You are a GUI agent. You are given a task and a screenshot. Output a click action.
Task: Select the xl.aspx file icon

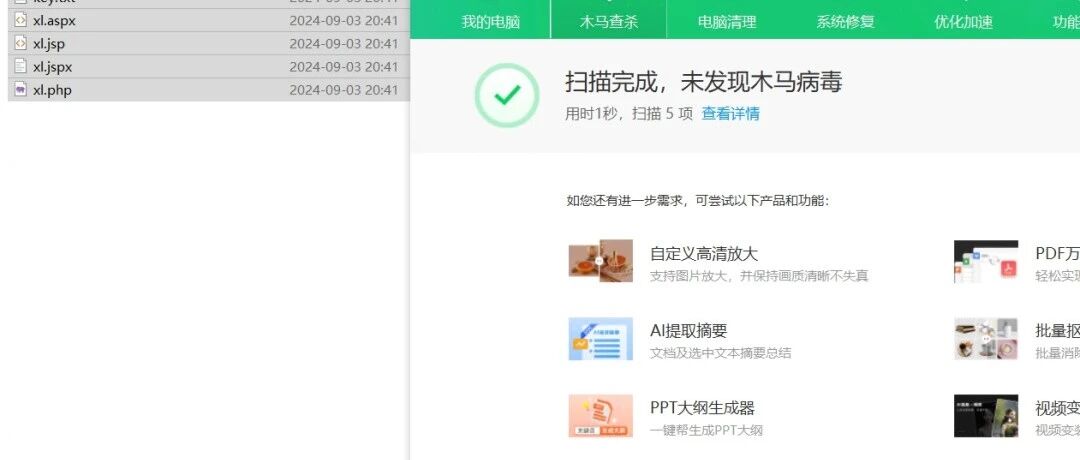[x=21, y=21]
